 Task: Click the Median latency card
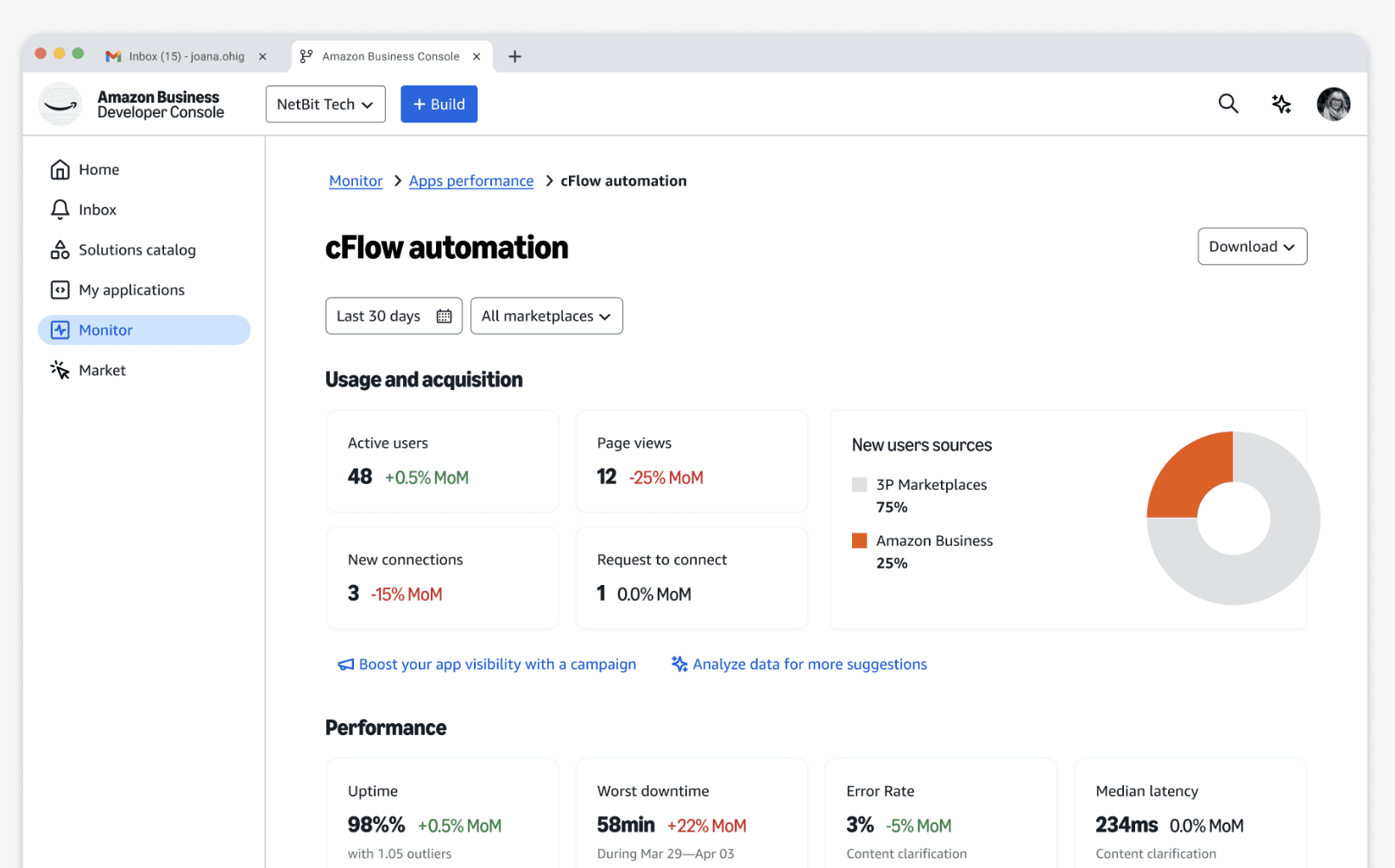(1190, 814)
